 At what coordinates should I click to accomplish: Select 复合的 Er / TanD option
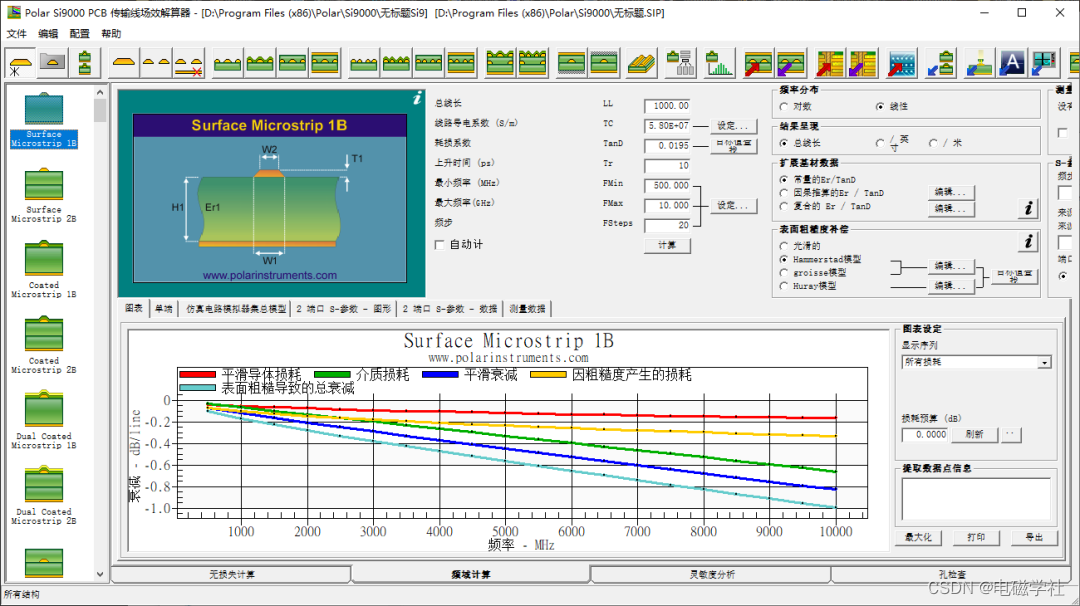784,206
